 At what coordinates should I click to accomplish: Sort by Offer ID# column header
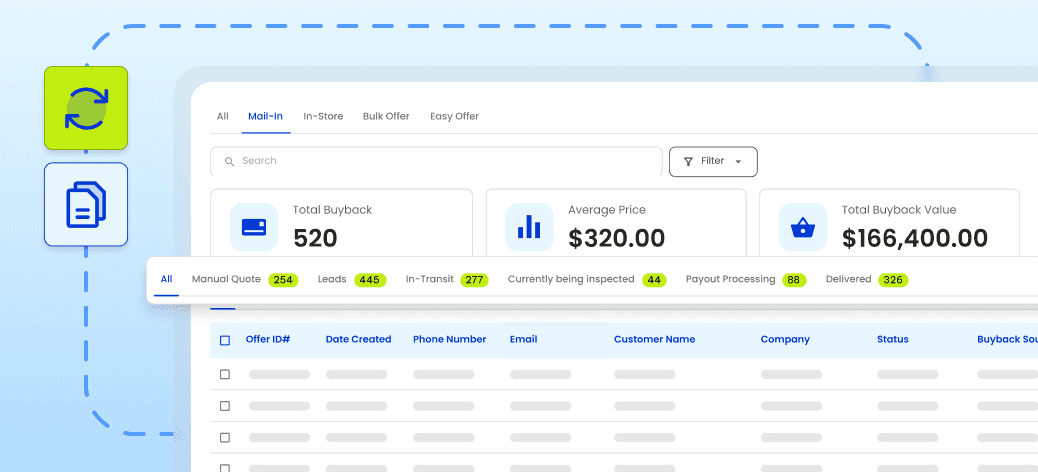coord(268,339)
